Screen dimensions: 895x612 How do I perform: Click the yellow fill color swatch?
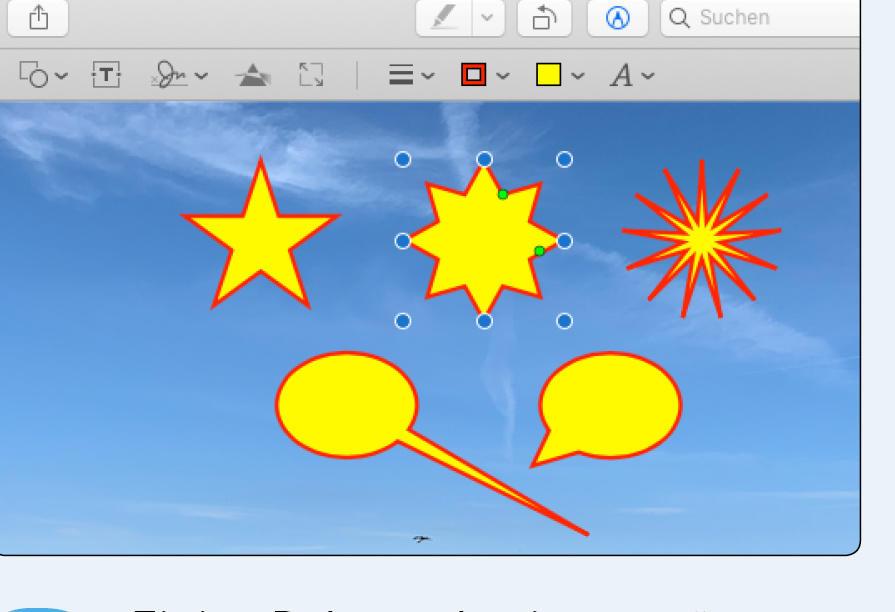[549, 75]
